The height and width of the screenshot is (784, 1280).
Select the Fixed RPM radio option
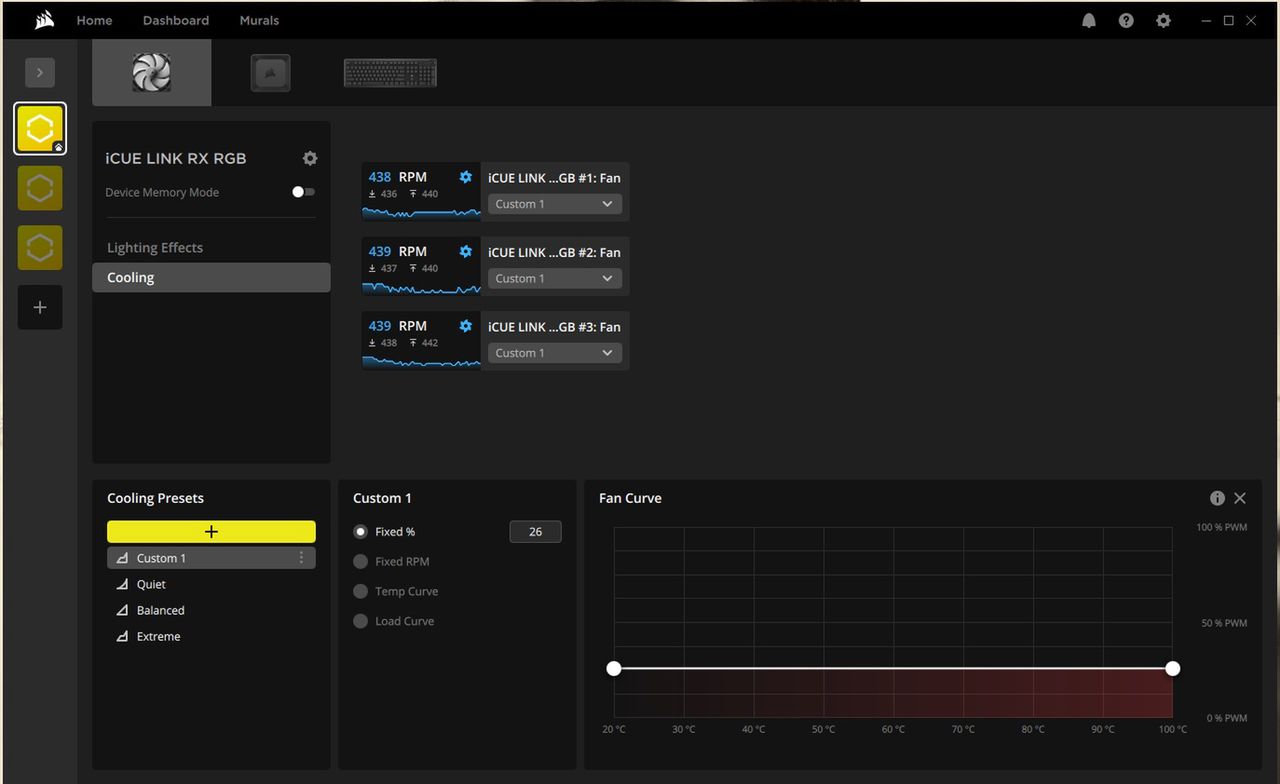tap(361, 562)
